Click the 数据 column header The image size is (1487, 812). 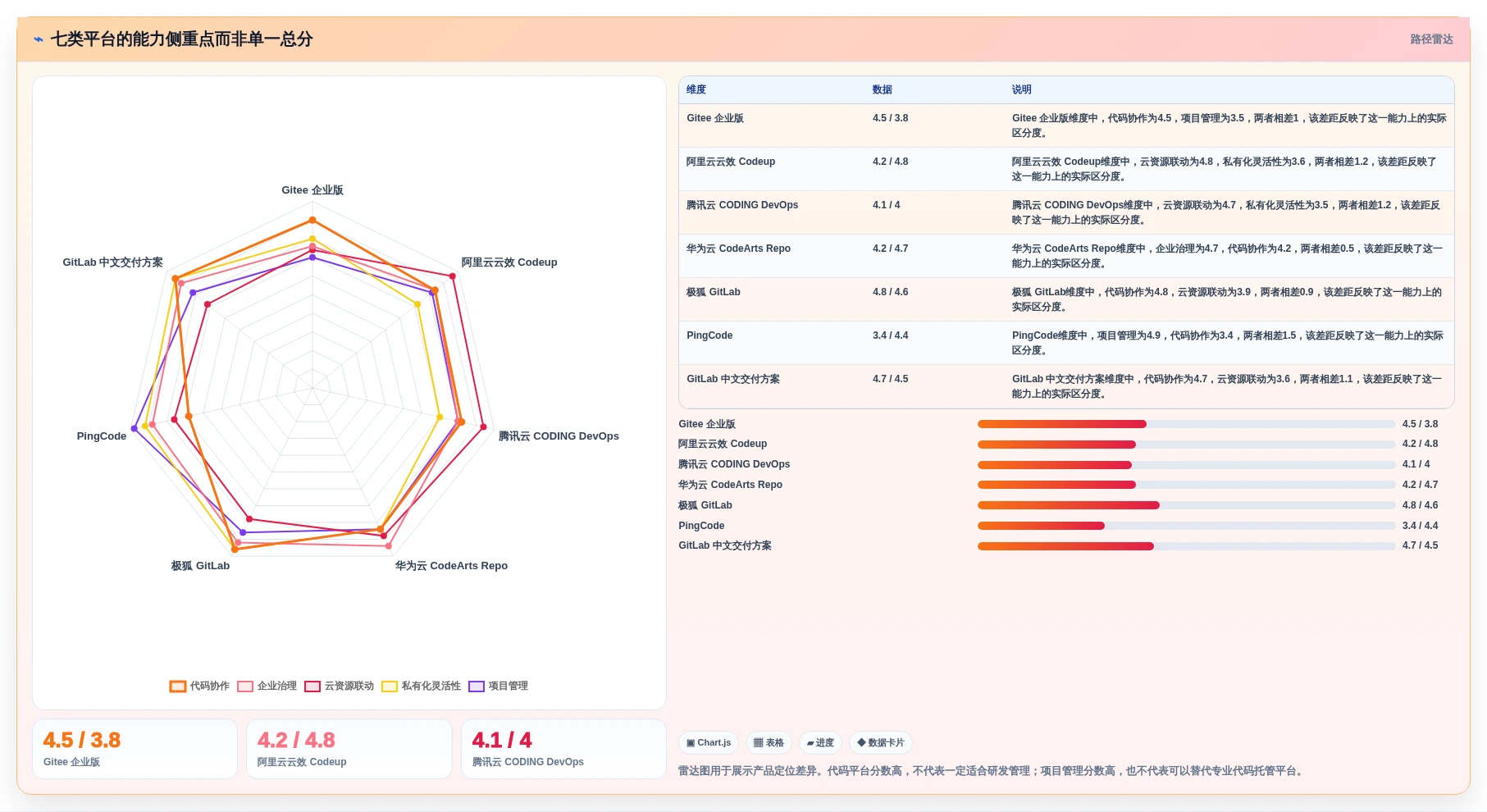coord(883,90)
